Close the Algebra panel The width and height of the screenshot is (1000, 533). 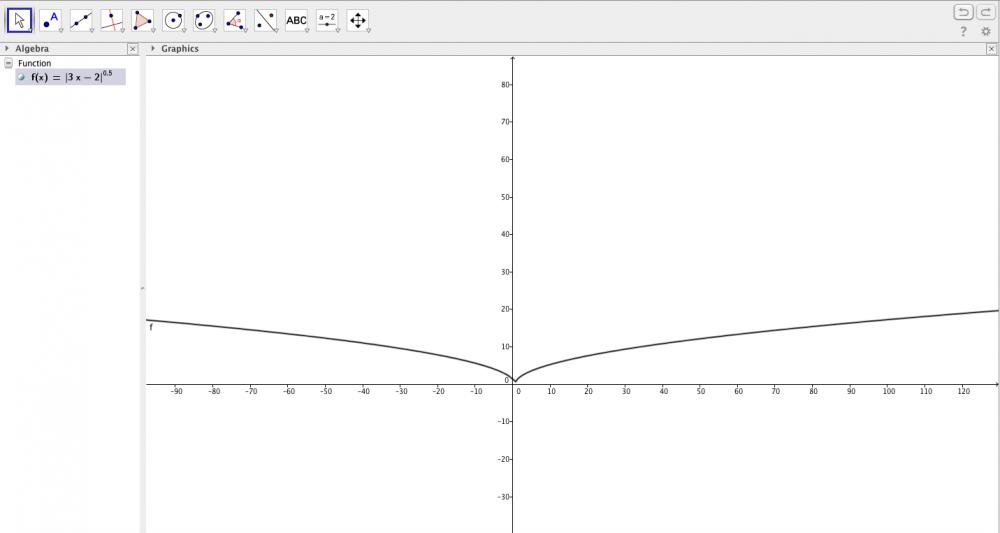132,48
